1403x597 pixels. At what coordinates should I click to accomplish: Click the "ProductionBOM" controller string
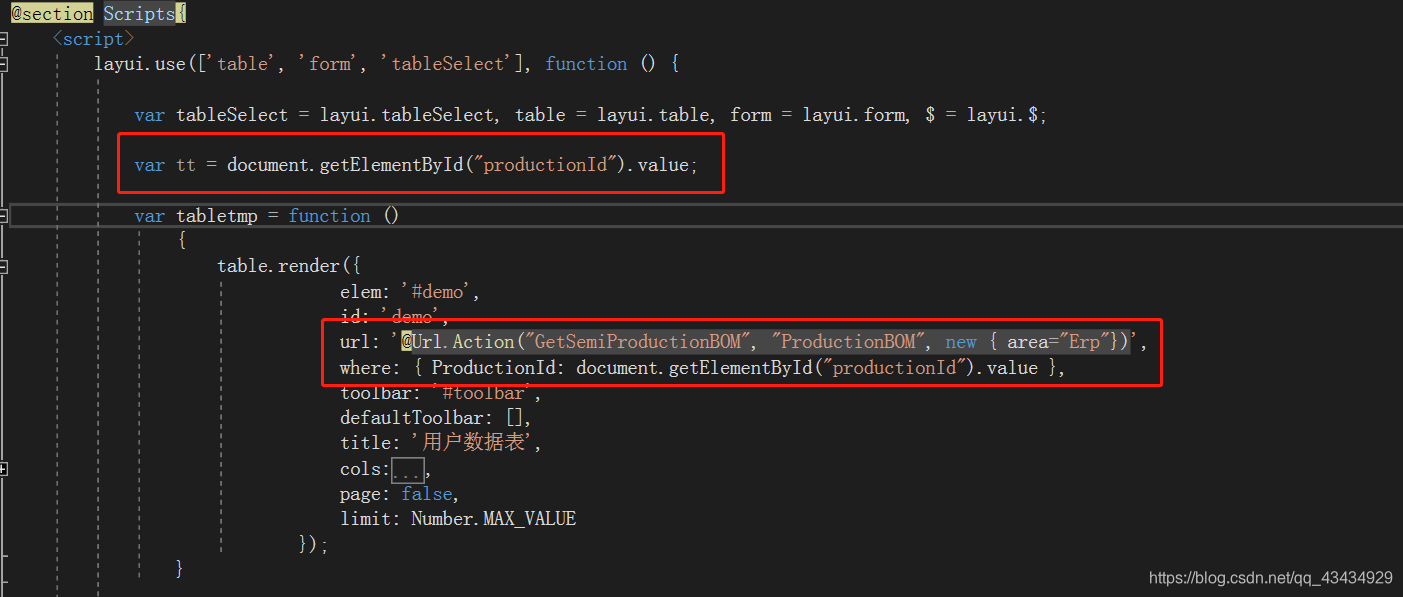coord(848,342)
